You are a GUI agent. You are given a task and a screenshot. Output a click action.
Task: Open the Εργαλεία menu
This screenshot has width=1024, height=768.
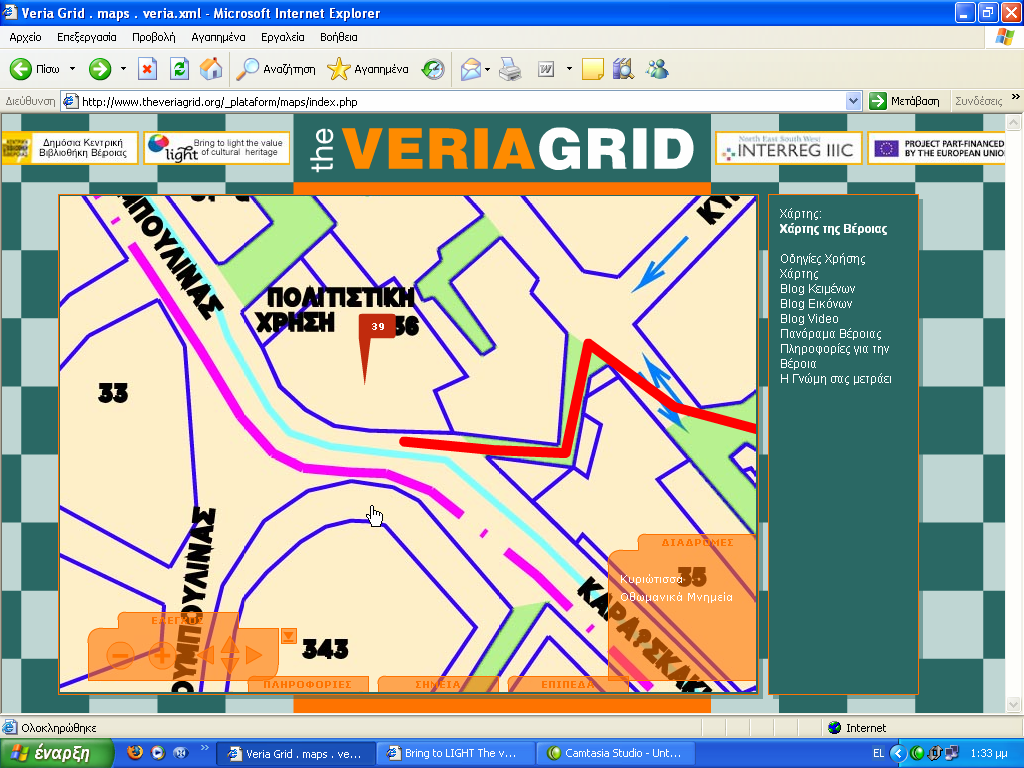(x=283, y=37)
